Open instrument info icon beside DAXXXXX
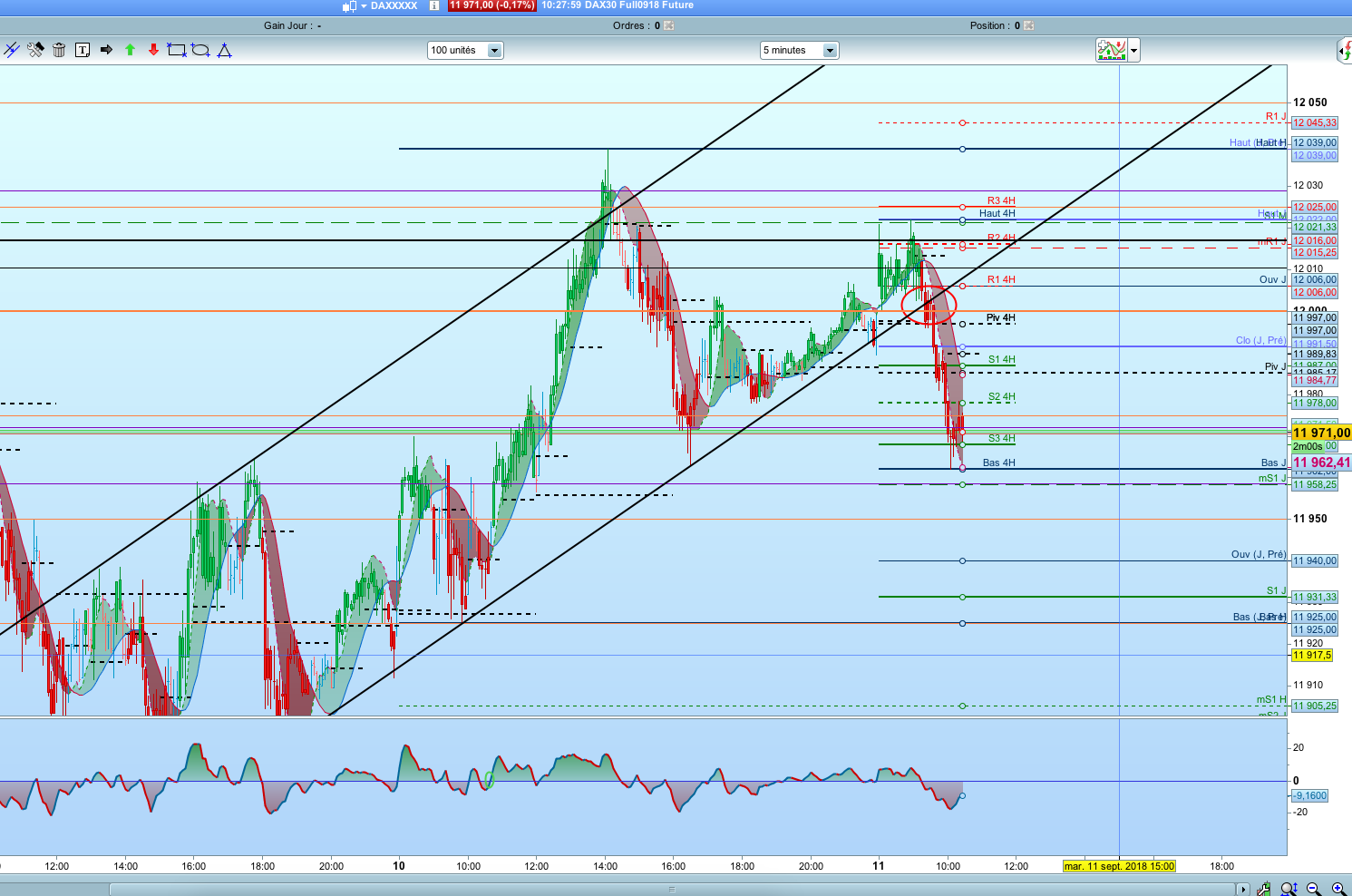This screenshot has height=896, width=1352. [434, 5]
